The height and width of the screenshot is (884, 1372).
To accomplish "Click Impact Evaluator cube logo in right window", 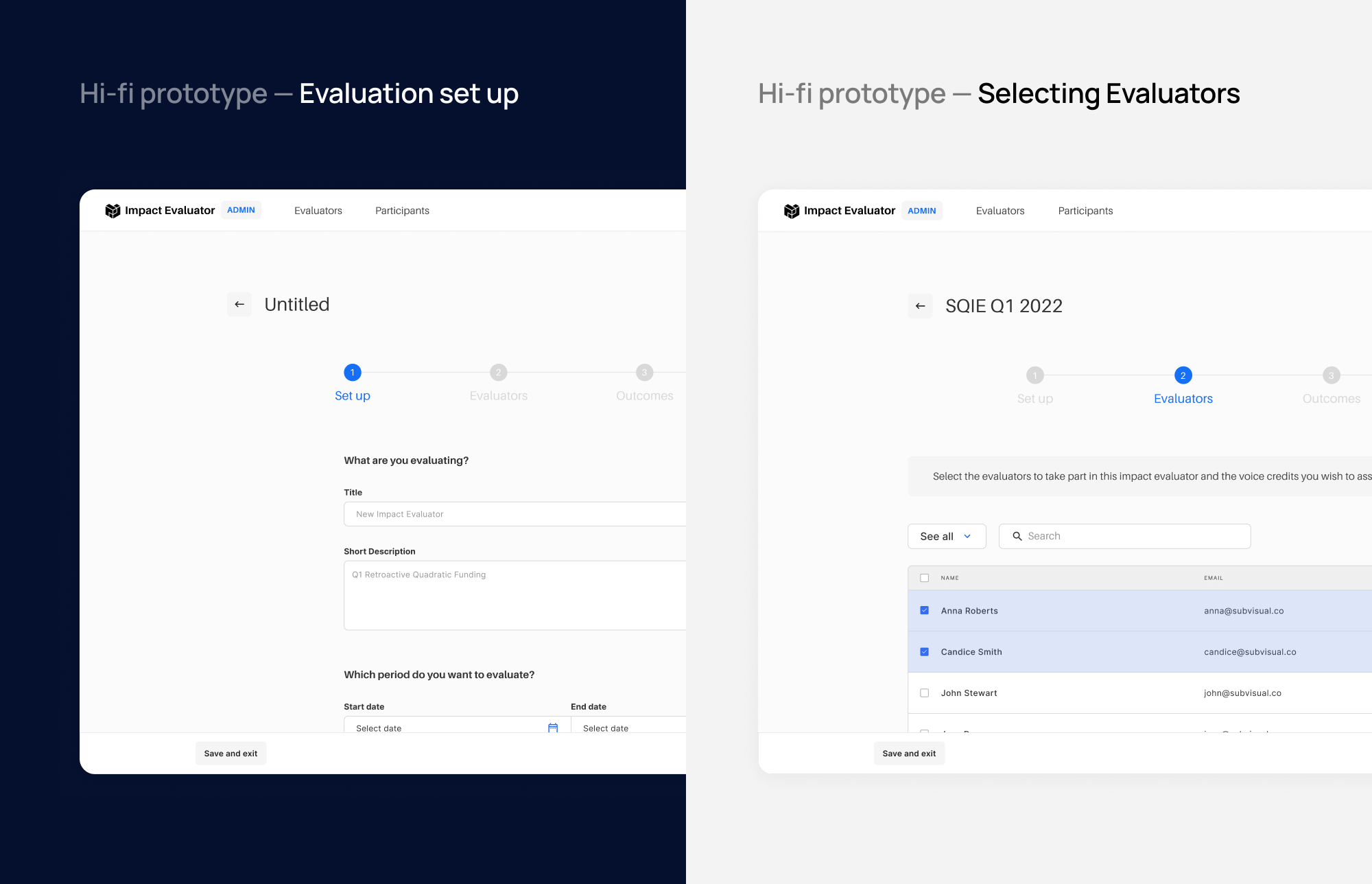I will point(792,211).
